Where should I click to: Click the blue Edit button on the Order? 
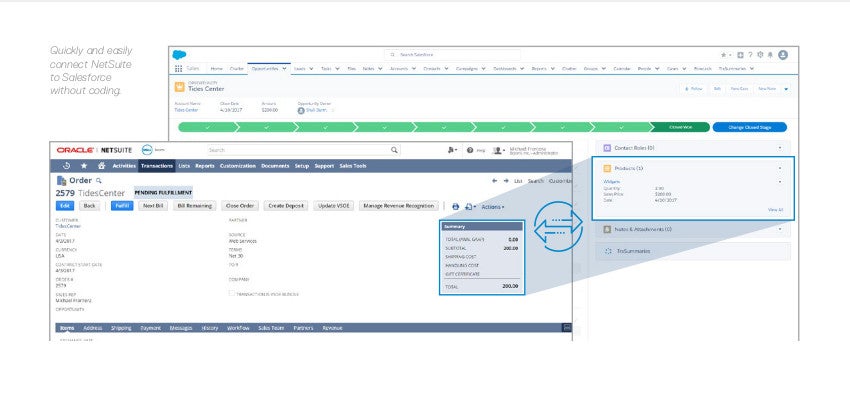click(65, 206)
